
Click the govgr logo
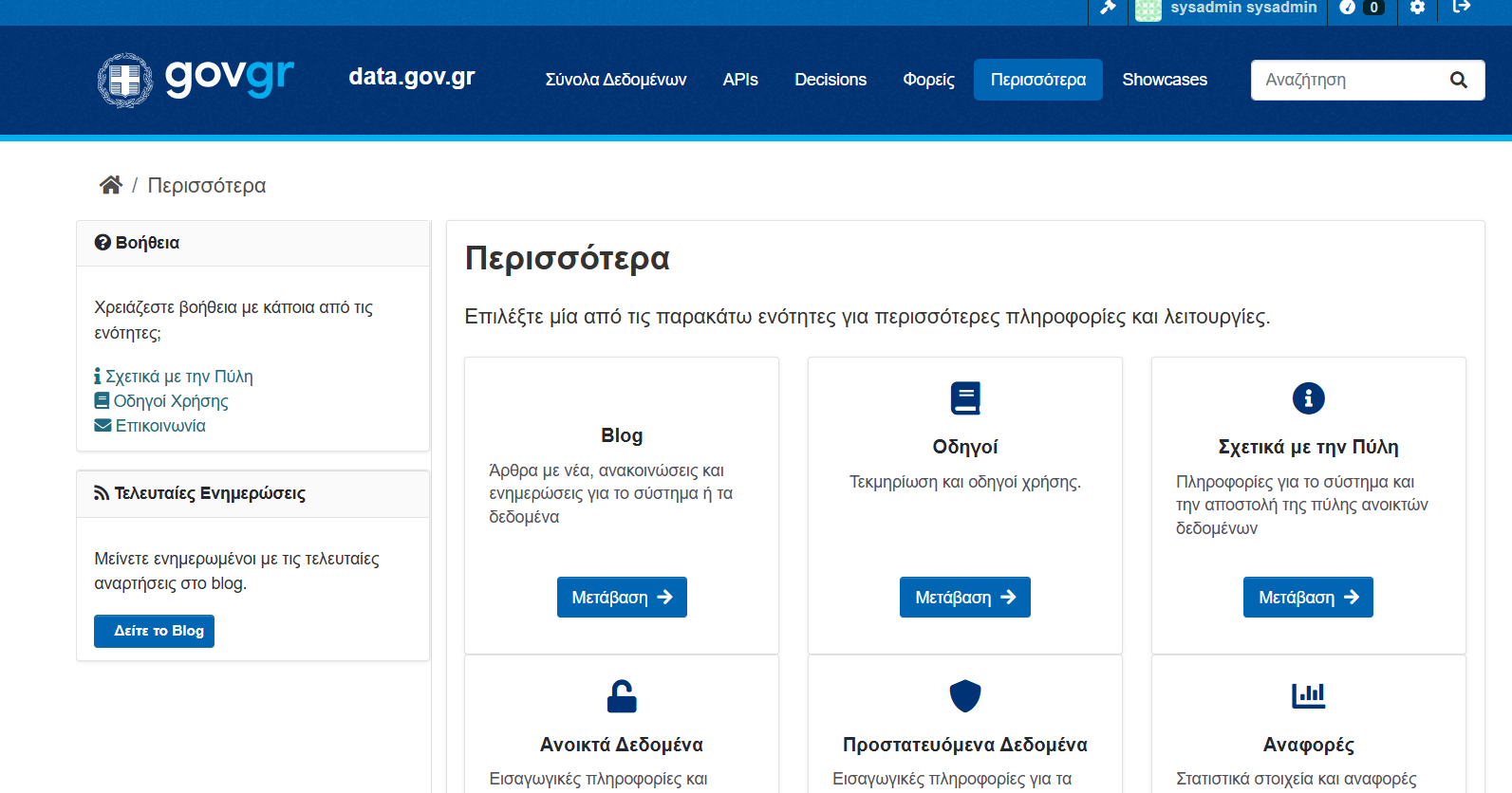pyautogui.click(x=196, y=80)
